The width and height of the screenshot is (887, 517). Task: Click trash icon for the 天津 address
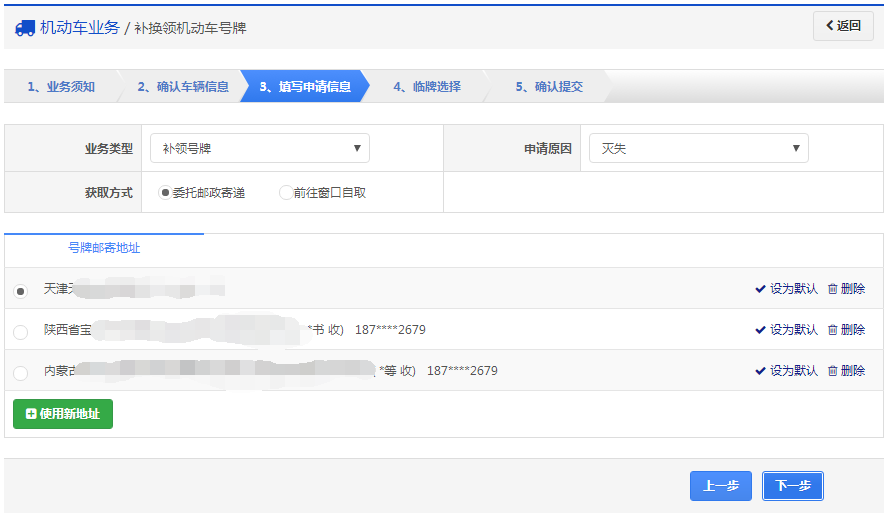pos(833,289)
